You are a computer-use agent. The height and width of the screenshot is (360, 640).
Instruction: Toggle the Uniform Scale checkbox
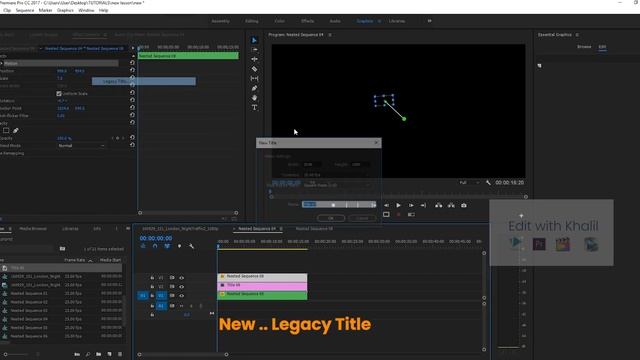[59, 93]
